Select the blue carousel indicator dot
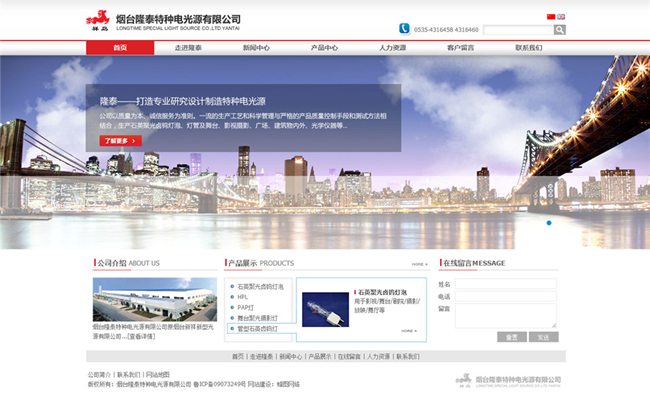The width and height of the screenshot is (650, 395). point(549,223)
